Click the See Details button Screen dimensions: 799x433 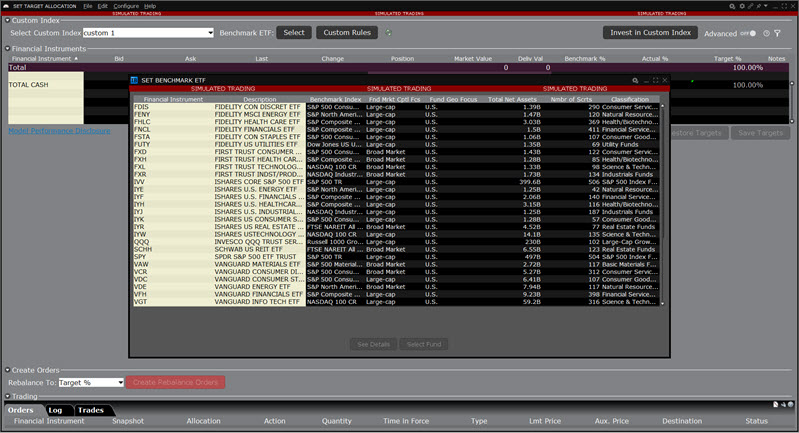(x=374, y=344)
